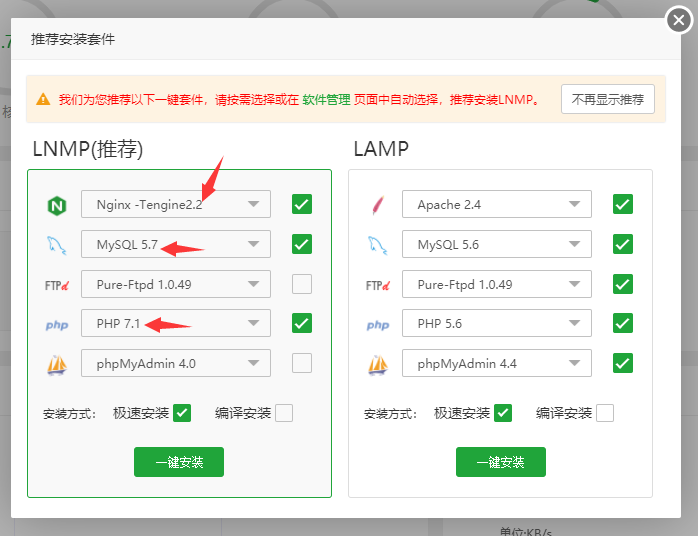This screenshot has width=698, height=536.
Task: Click the PHP icon beside PHP 7.1
Action: 56,324
